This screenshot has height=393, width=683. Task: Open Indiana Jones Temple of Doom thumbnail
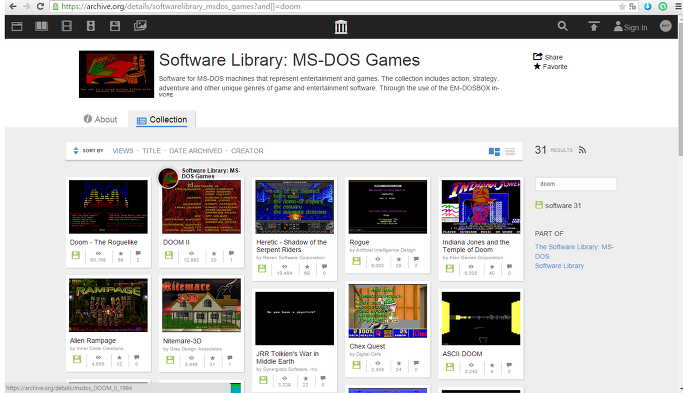pos(481,207)
